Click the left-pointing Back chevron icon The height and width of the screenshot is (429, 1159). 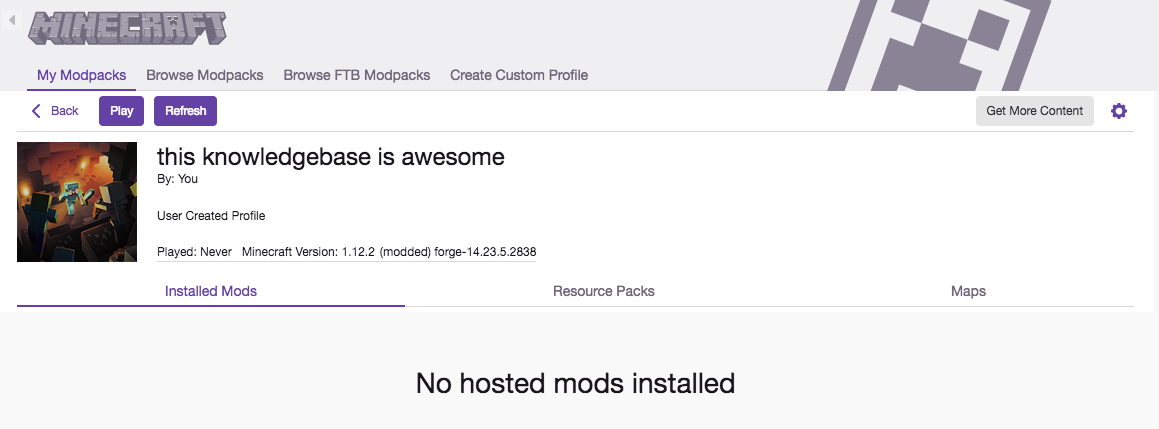[x=36, y=111]
